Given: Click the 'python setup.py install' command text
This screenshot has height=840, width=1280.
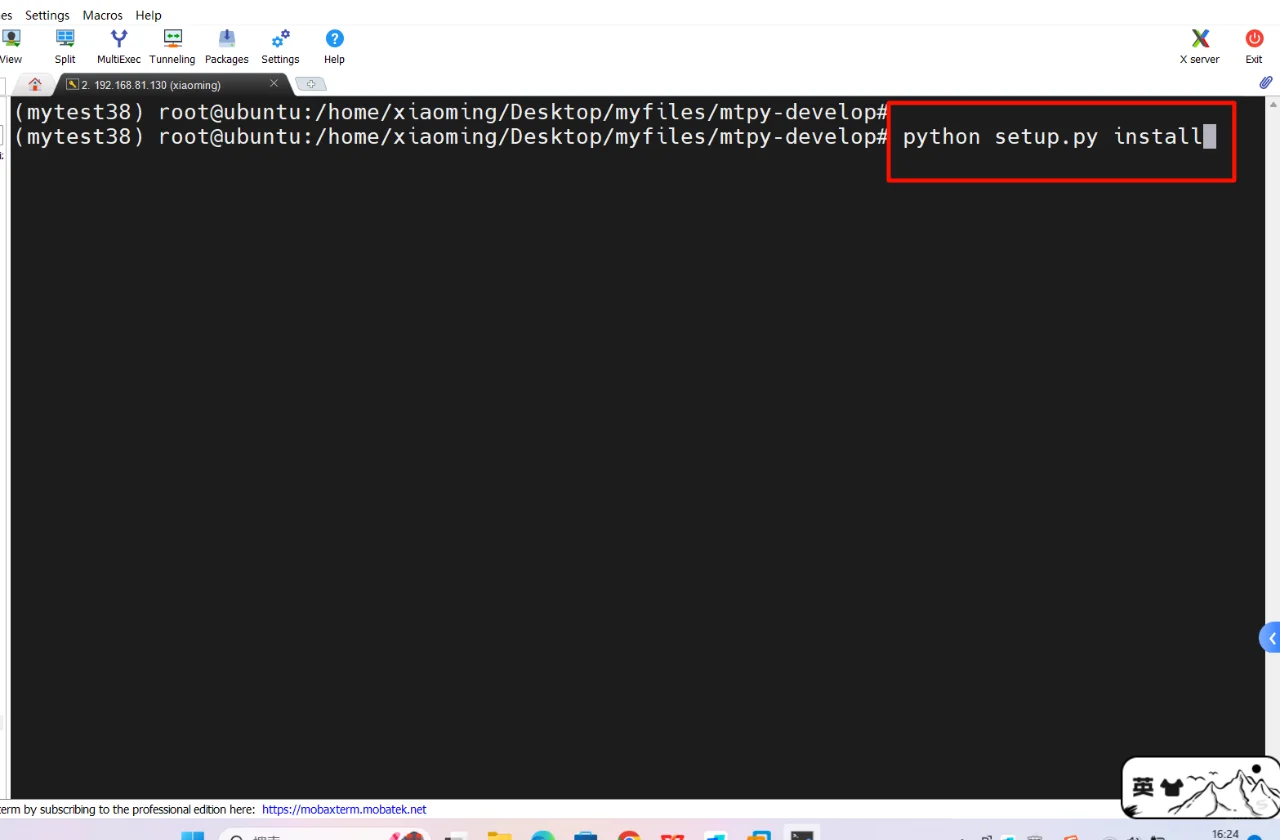Looking at the screenshot, I should pos(1052,137).
